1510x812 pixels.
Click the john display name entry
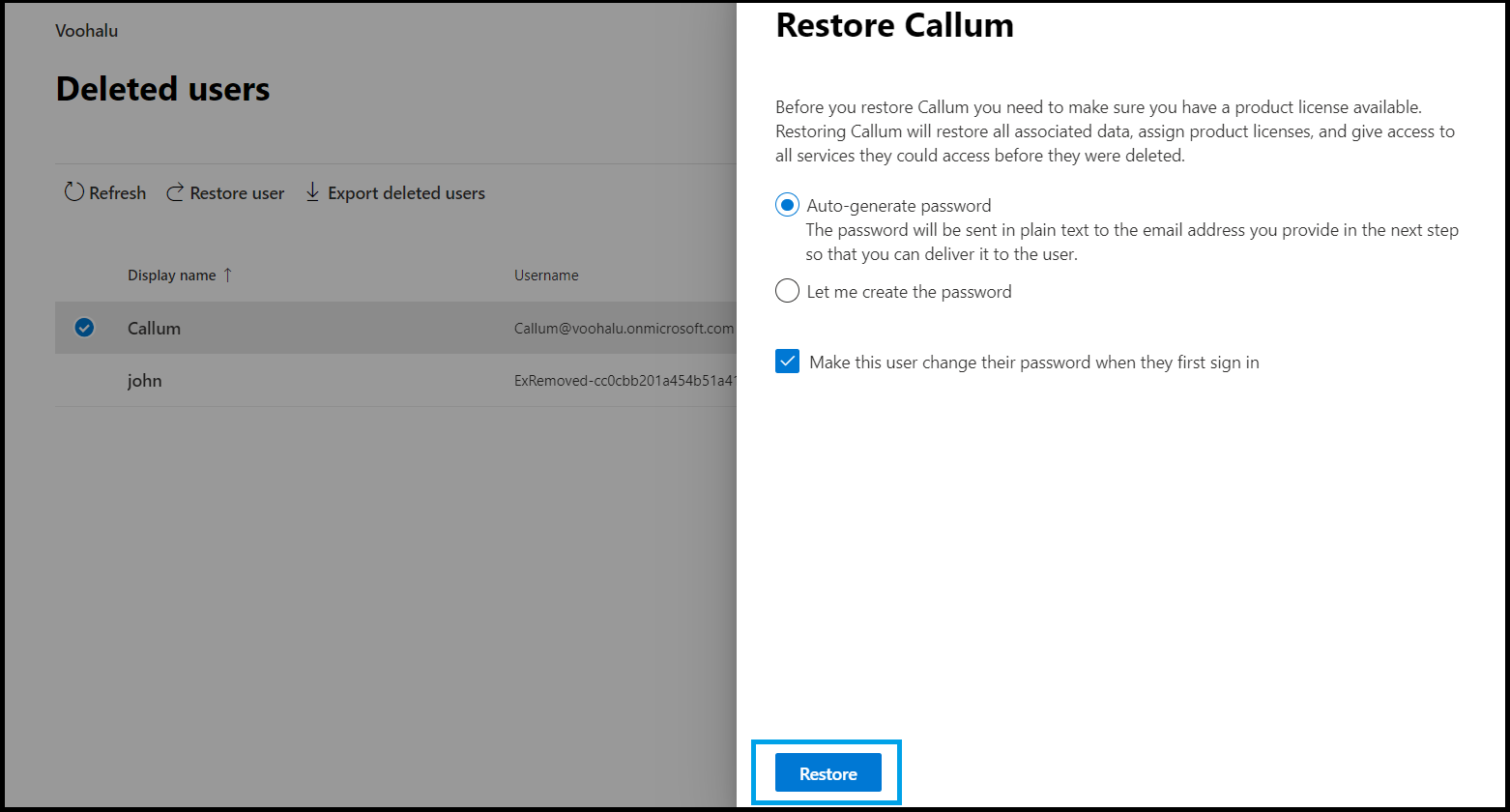(144, 380)
